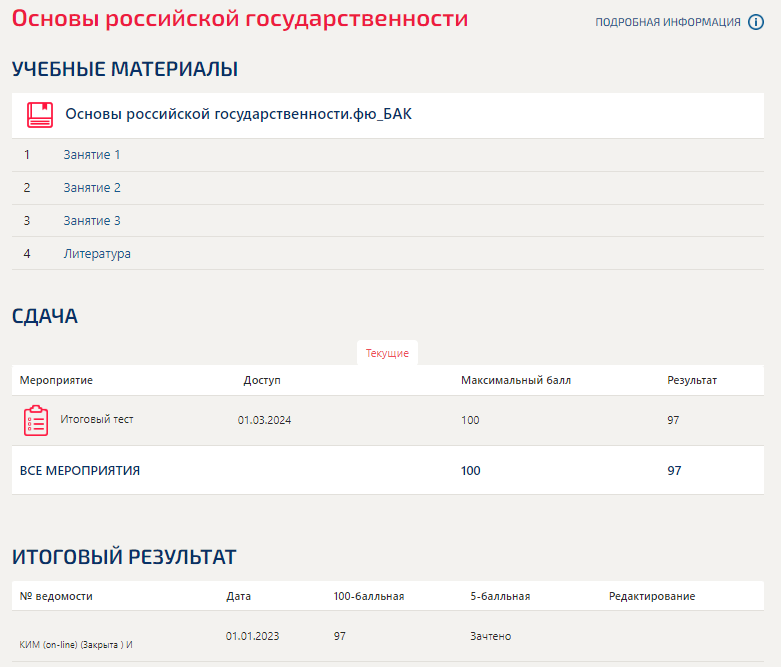The width and height of the screenshot is (781, 667).
Task: Click the Результат column header
Action: 692,380
